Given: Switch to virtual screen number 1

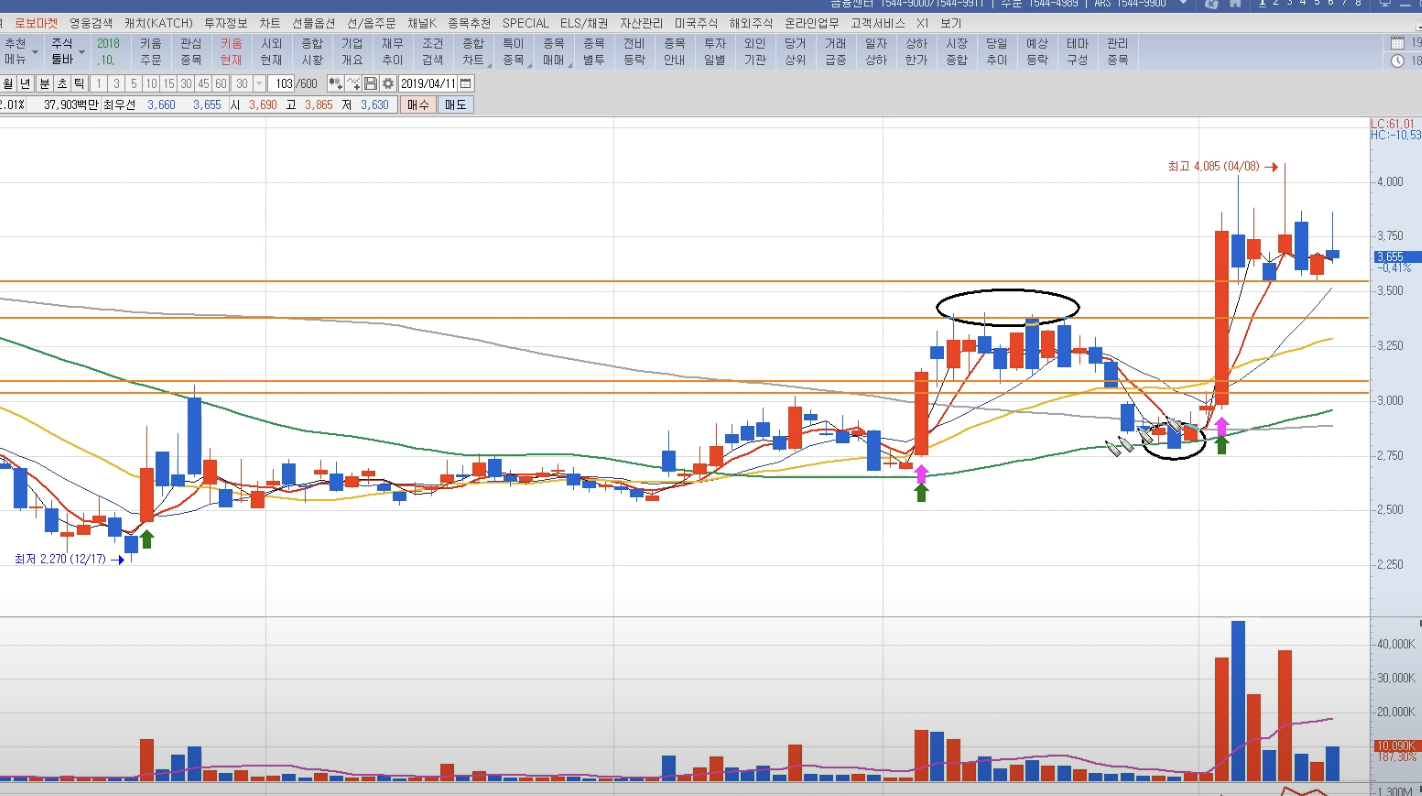Looking at the screenshot, I should click(x=1261, y=4).
